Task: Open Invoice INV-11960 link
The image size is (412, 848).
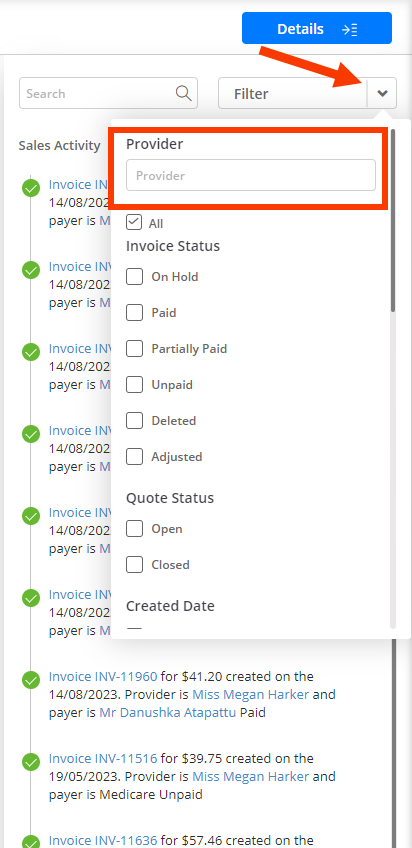Action: pos(103,677)
